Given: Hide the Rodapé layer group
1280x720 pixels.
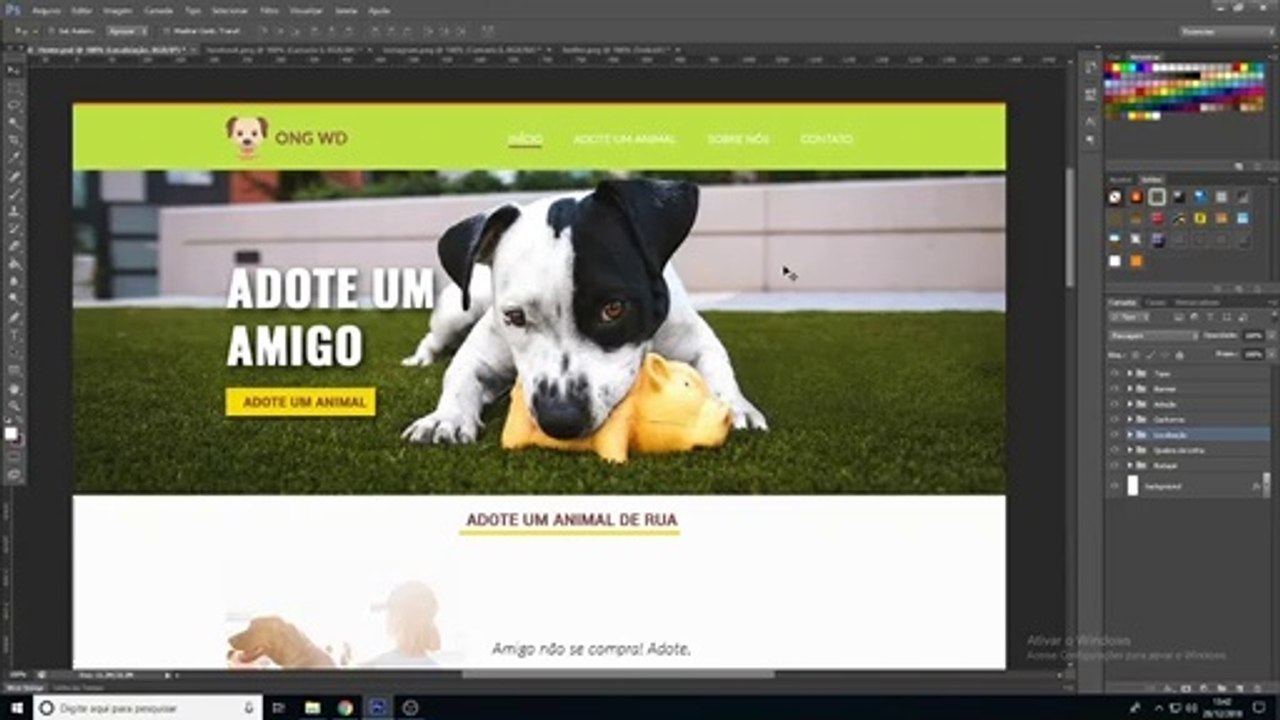Looking at the screenshot, I should (1113, 466).
